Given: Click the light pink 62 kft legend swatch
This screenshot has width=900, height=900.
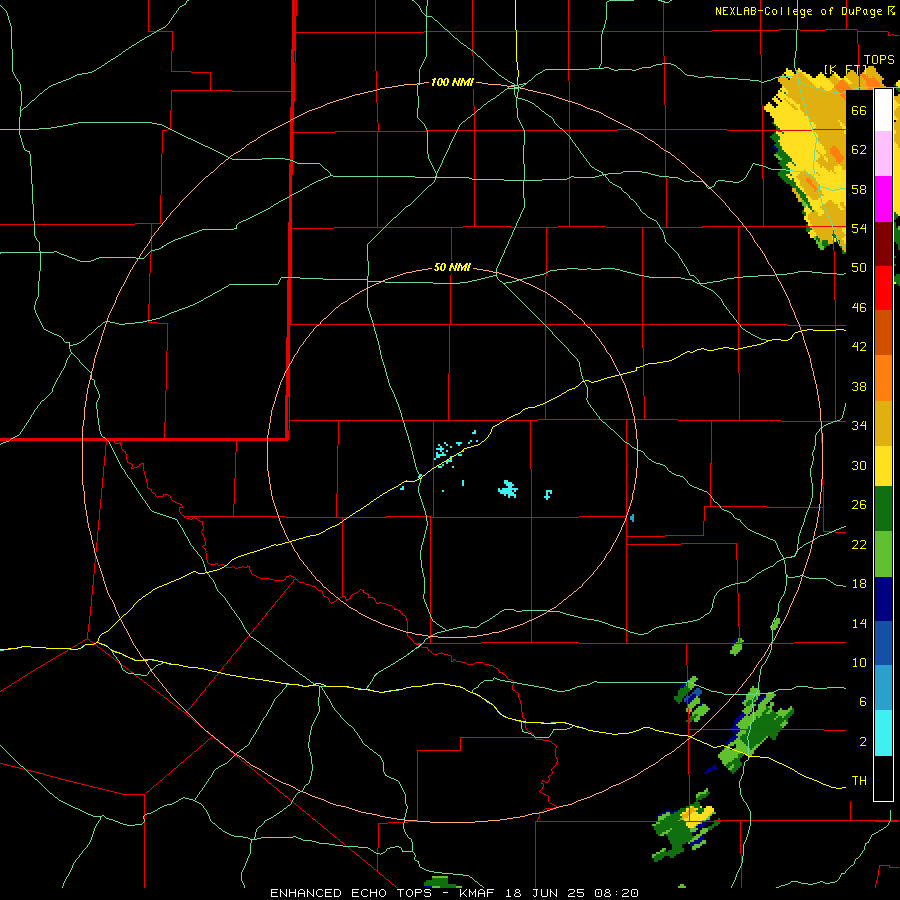Looking at the screenshot, I should (x=883, y=153).
